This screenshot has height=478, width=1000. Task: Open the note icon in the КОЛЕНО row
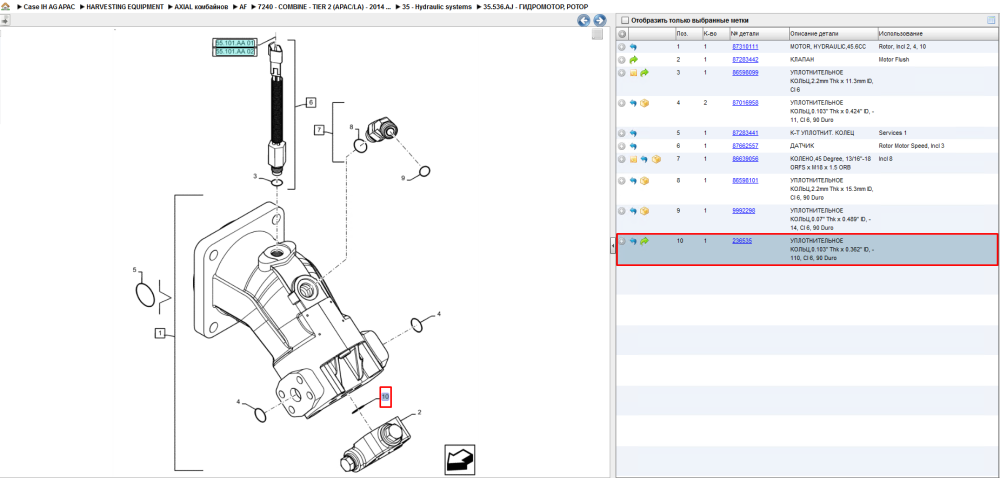click(633, 159)
